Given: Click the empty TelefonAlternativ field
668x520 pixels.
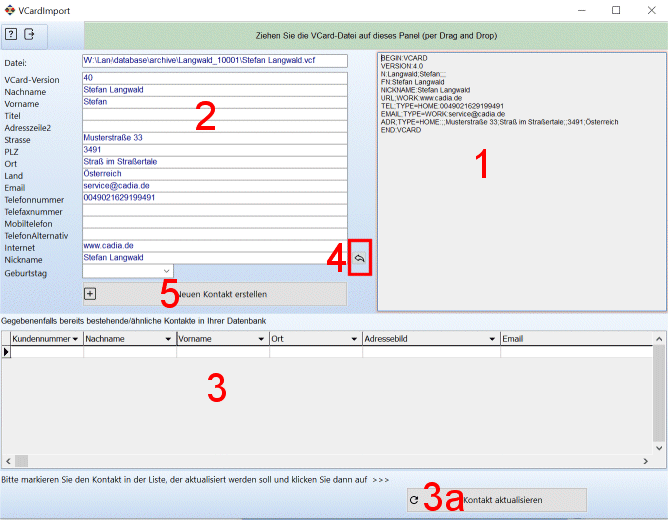Looking at the screenshot, I should click(215, 234).
